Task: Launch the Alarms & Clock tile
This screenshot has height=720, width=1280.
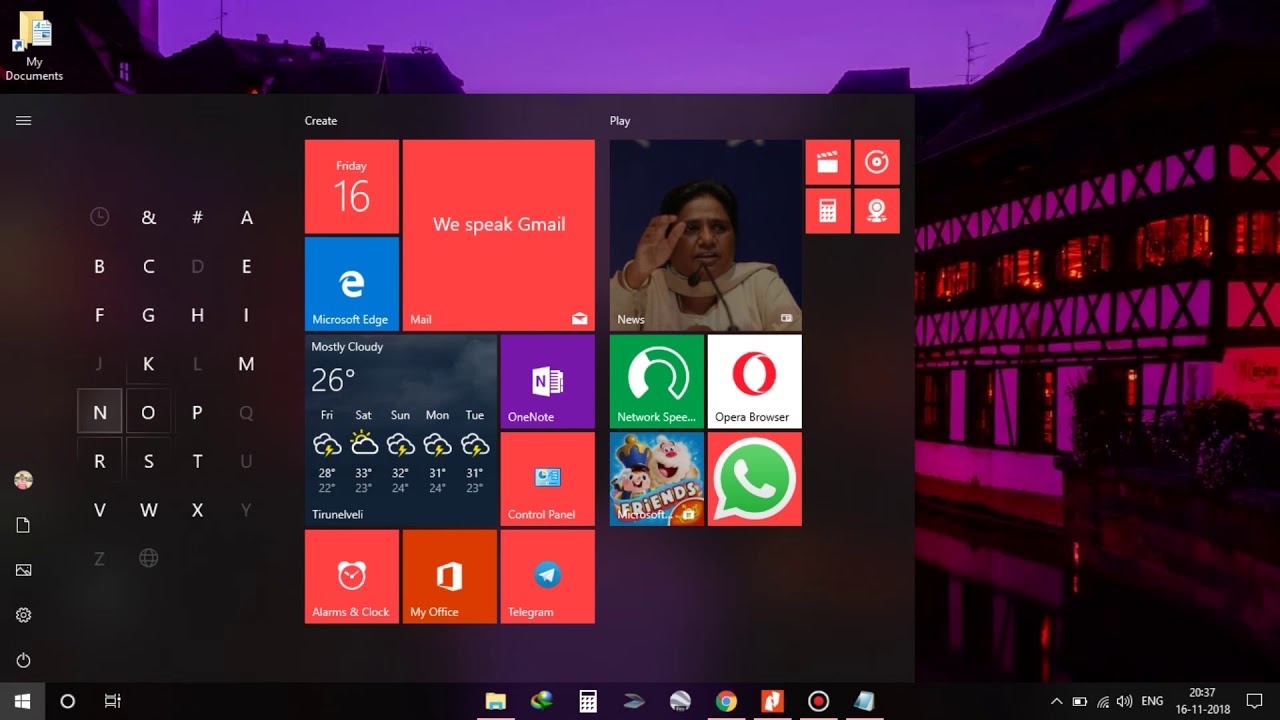Action: pos(352,577)
